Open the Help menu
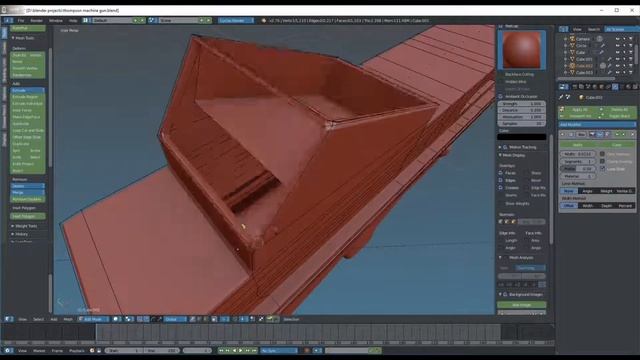This screenshot has height=360, width=640. 73,20
